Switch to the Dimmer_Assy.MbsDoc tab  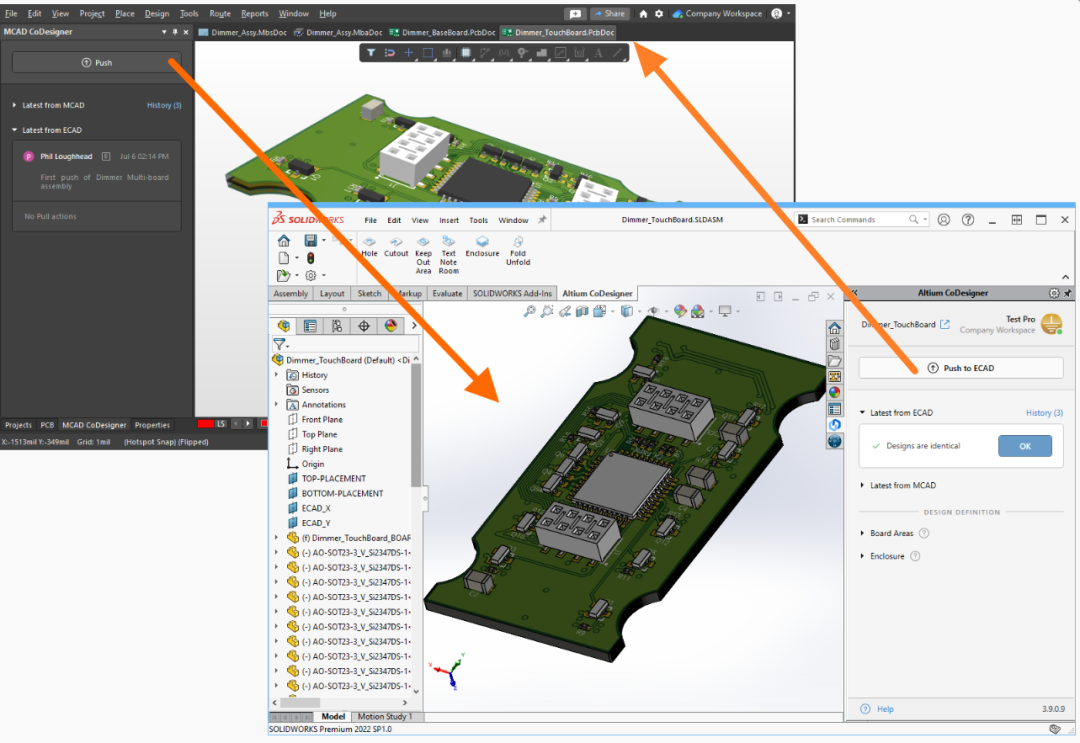click(242, 32)
